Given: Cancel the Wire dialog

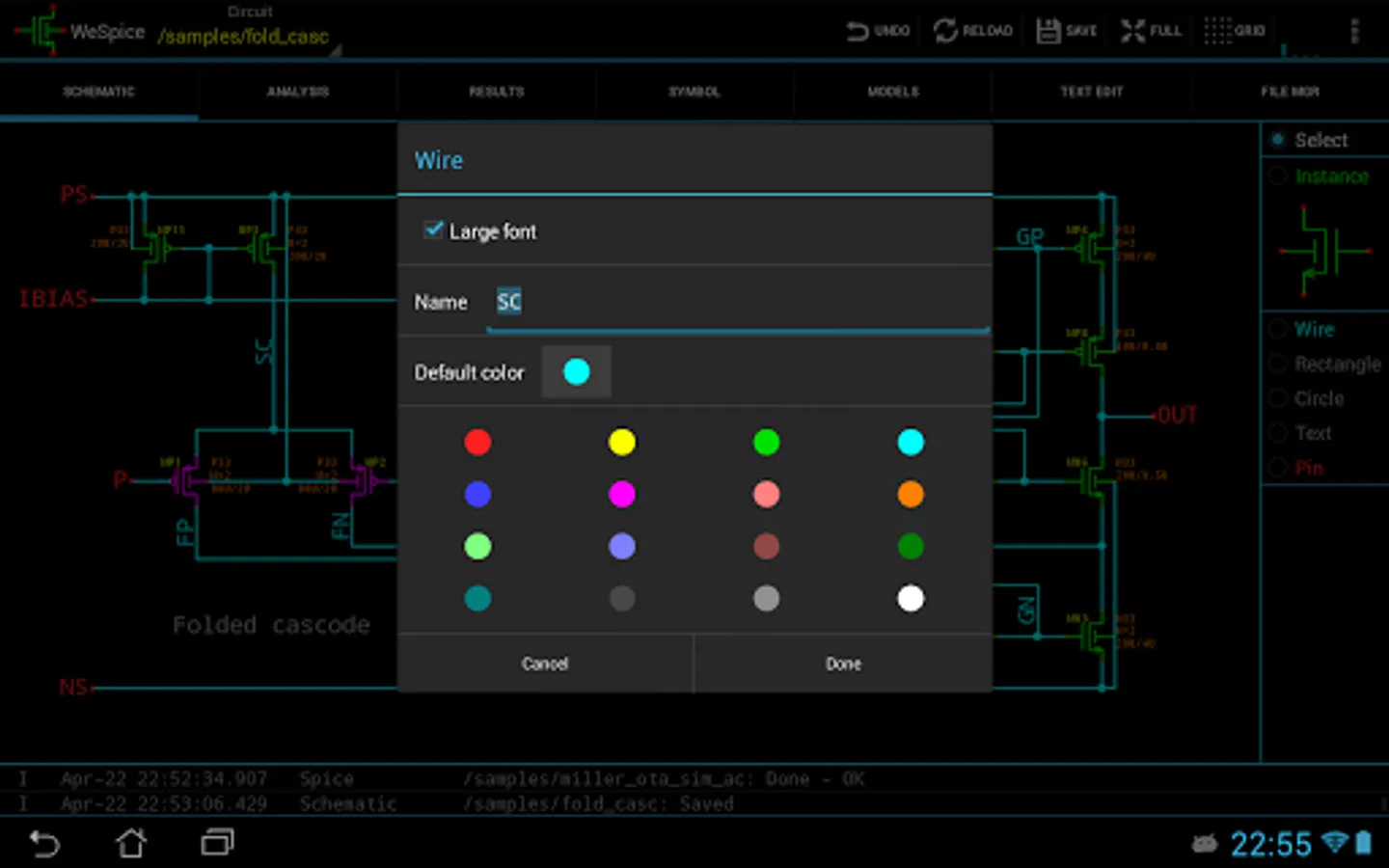Looking at the screenshot, I should pyautogui.click(x=545, y=664).
